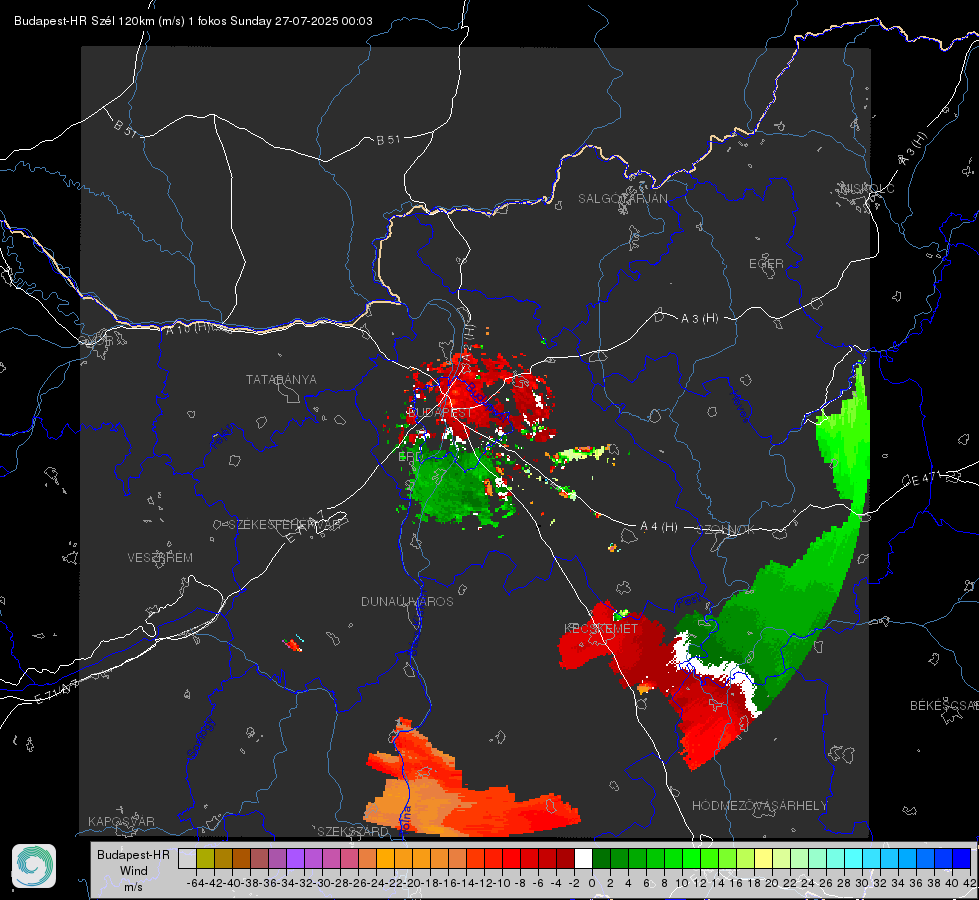Click the KAPOSVAR city label

121,821
